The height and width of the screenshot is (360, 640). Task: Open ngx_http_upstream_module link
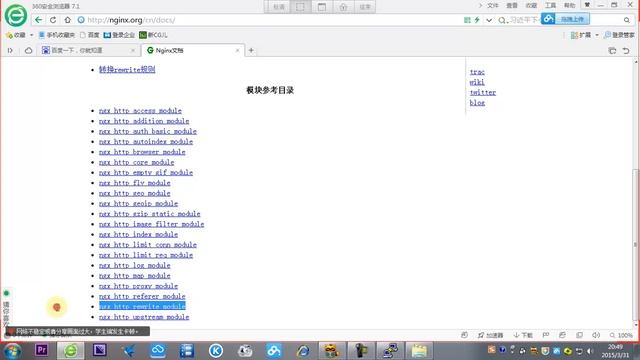point(144,317)
